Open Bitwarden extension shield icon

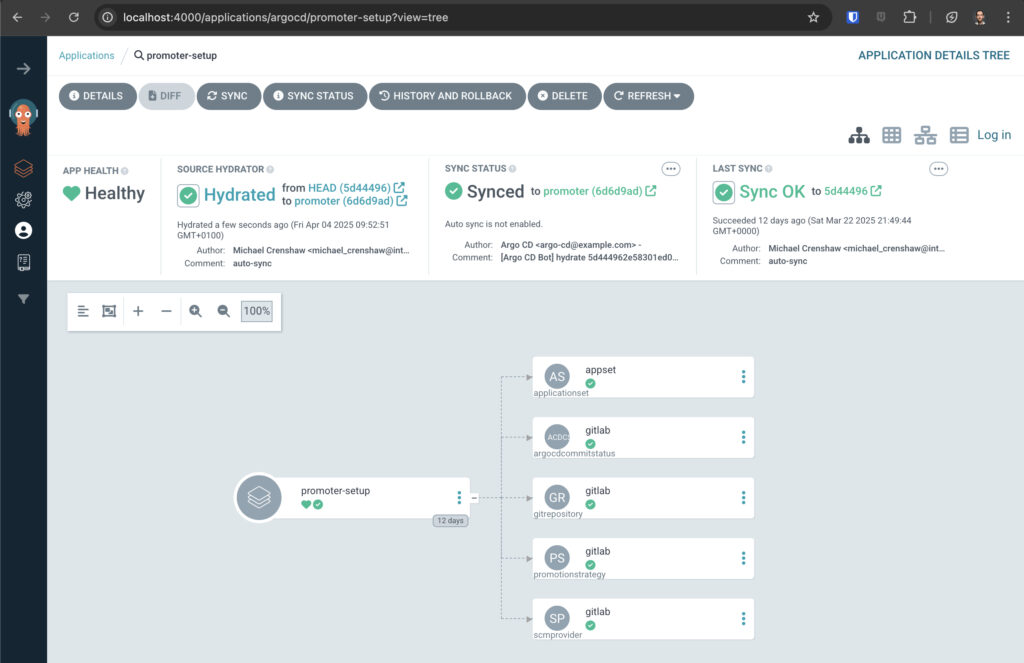pyautogui.click(x=852, y=18)
